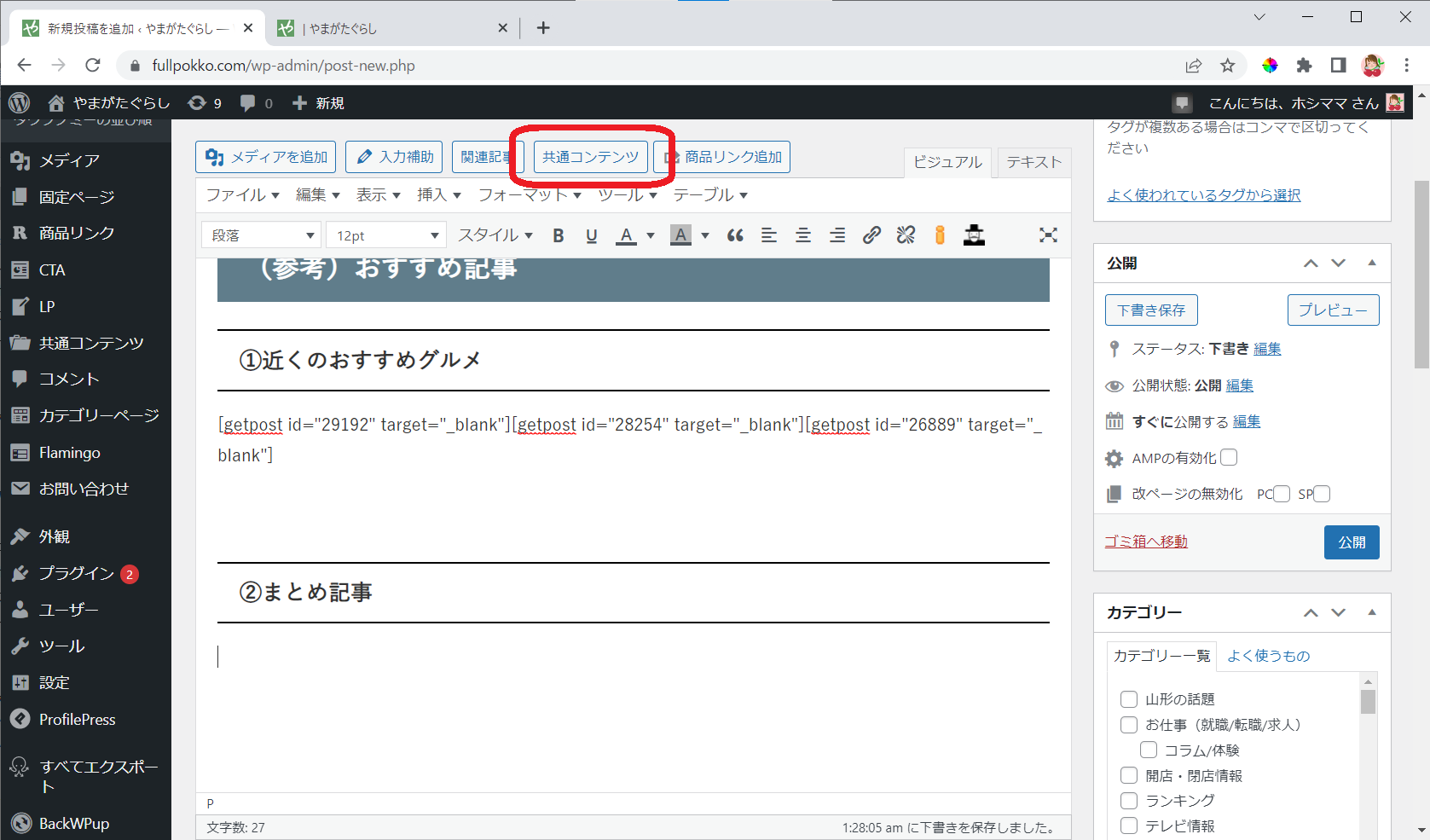This screenshot has height=840, width=1430.
Task: Insert a blockquote
Action: click(735, 235)
